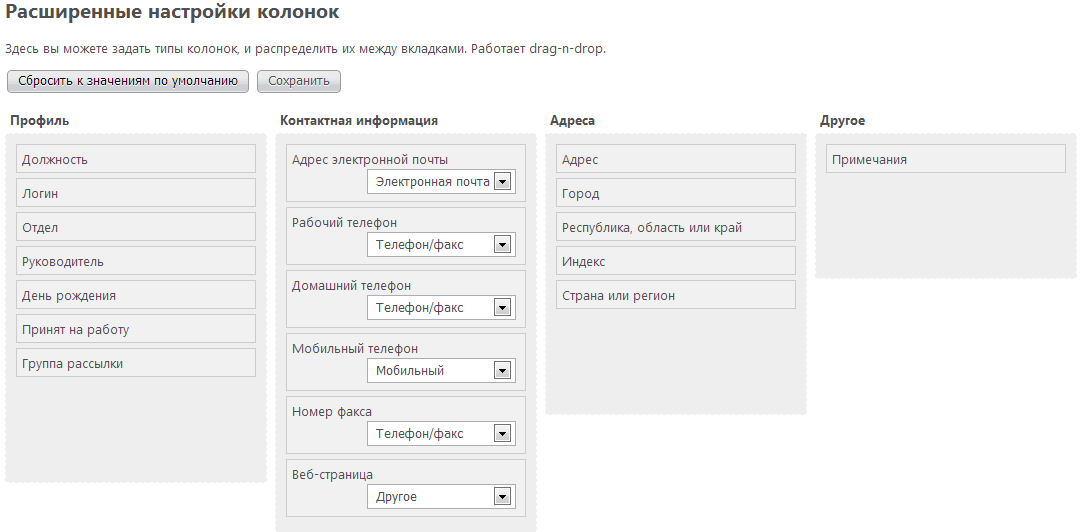This screenshot has height=532, width=1080.
Task: Open the 'Мобильный' dropdown for mobile phone
Action: pos(441,371)
